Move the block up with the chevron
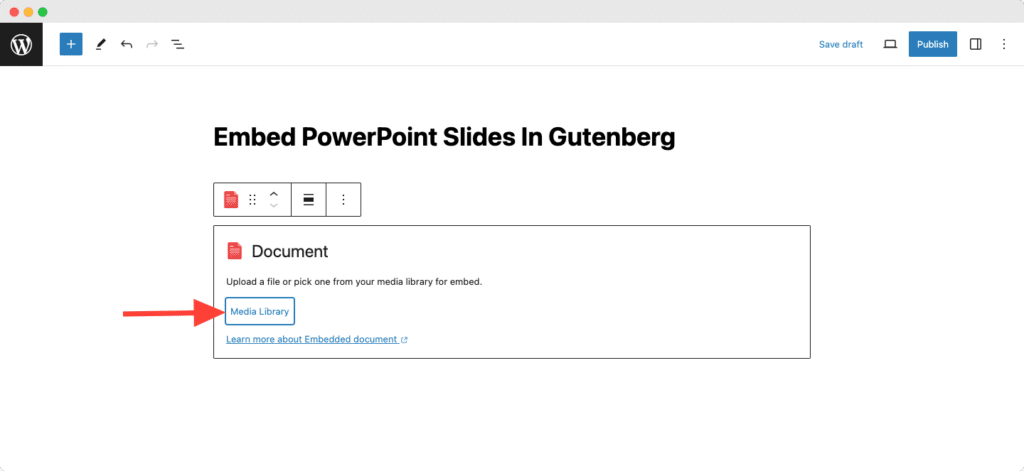 [274, 194]
